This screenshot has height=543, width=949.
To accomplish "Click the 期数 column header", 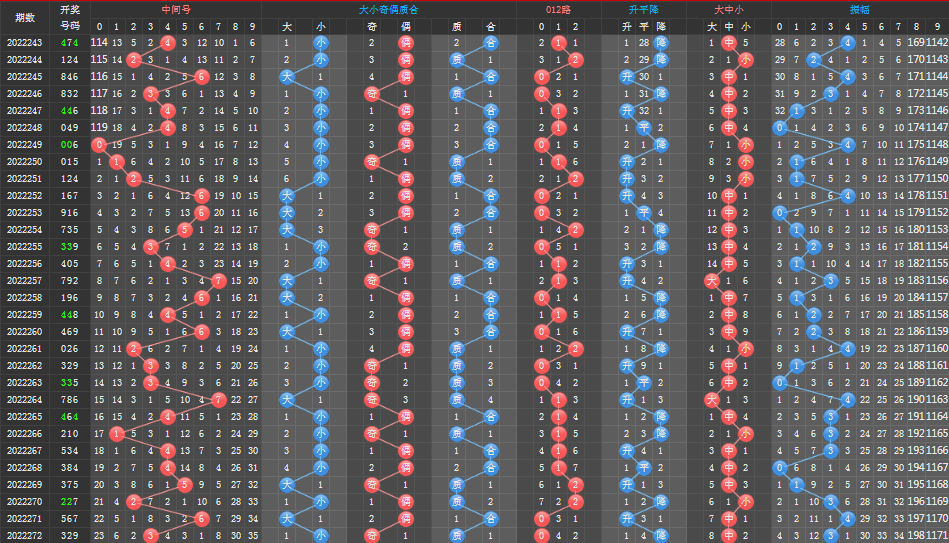I will 25,18.
